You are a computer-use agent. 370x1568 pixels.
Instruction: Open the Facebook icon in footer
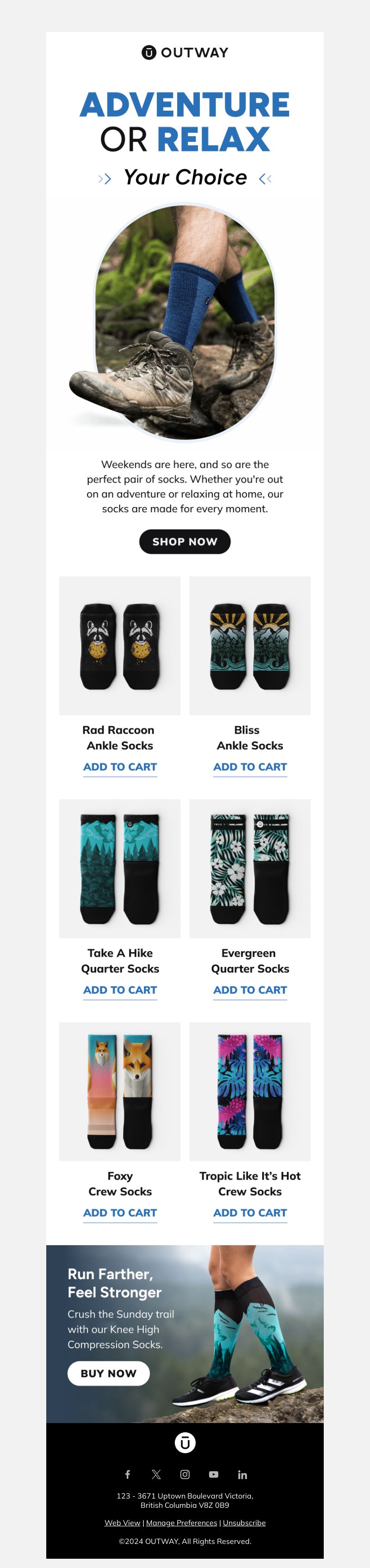tap(128, 1474)
